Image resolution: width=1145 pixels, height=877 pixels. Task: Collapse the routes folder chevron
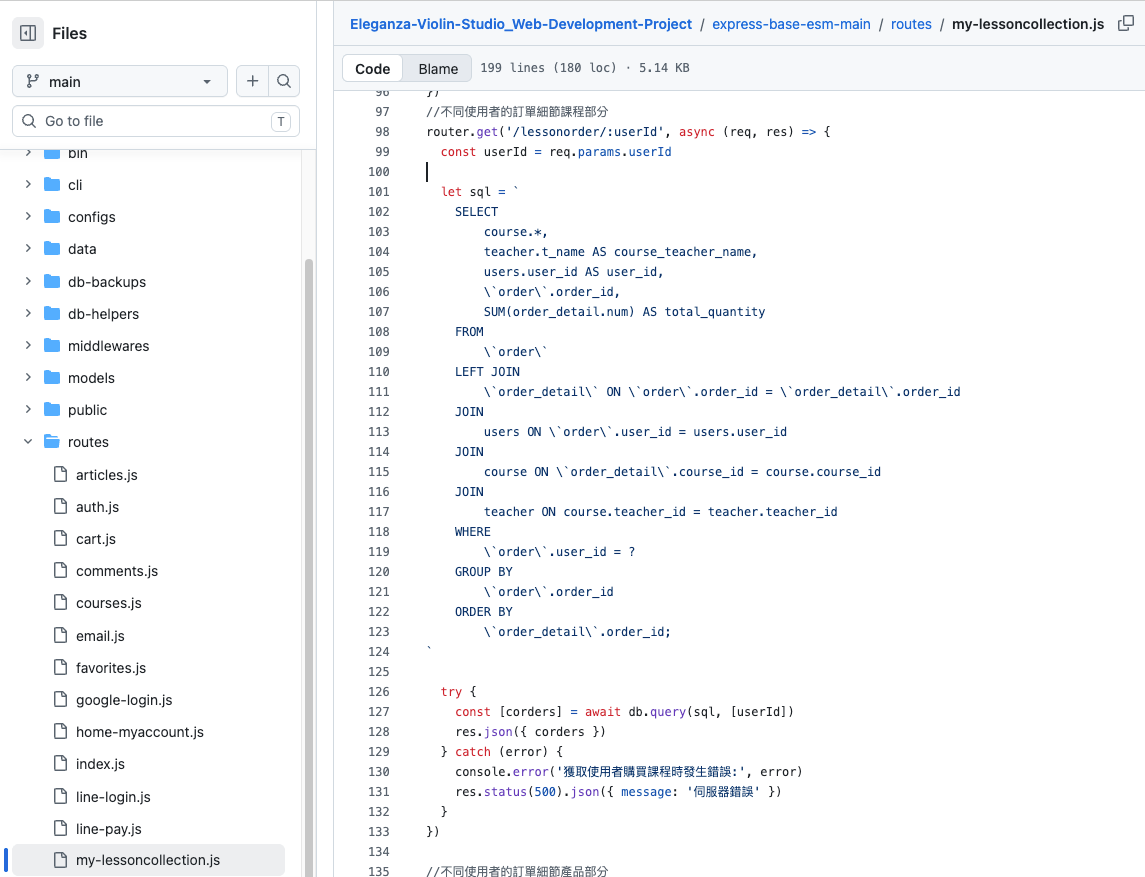click(28, 443)
